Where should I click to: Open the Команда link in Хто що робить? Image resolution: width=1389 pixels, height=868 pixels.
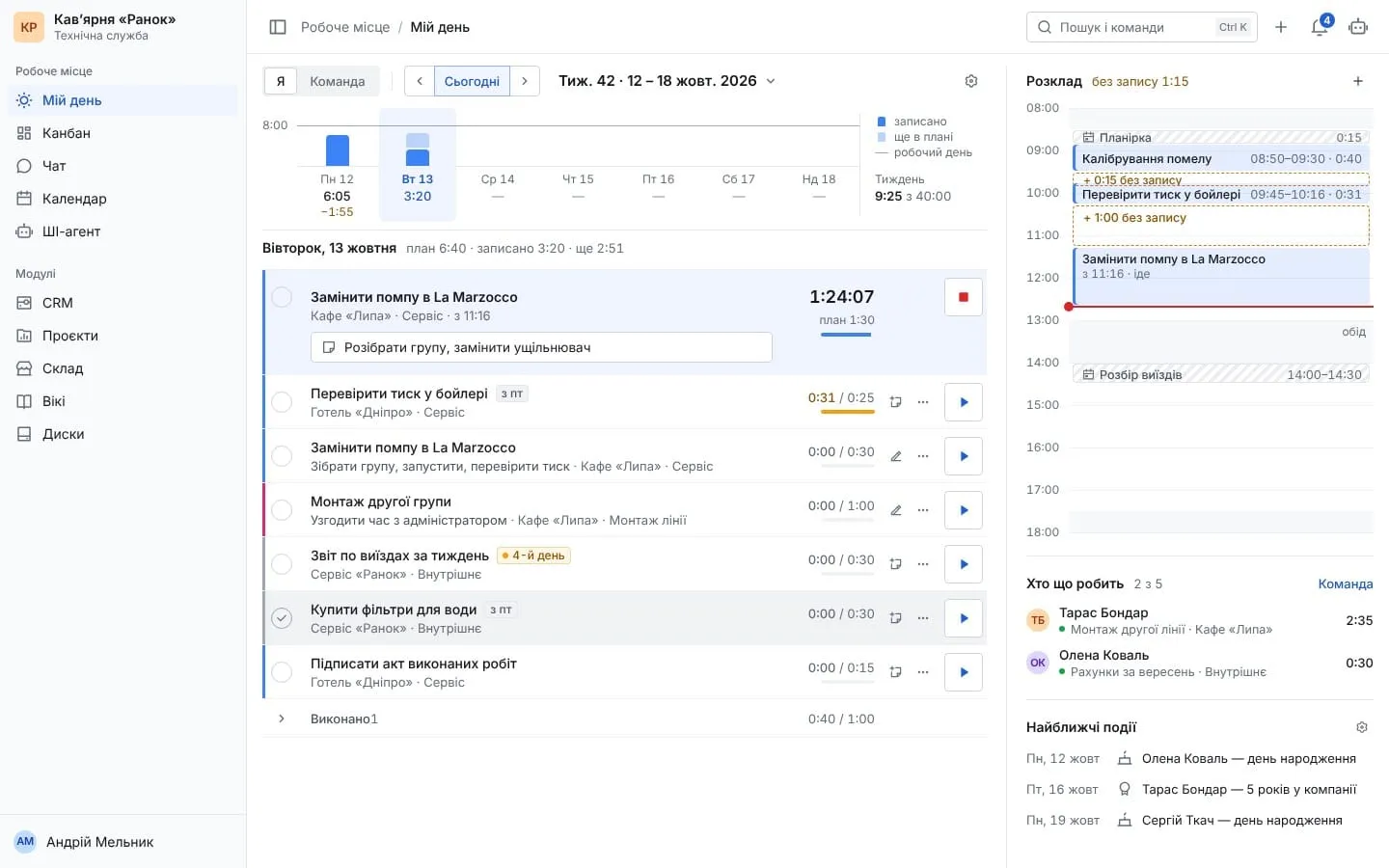point(1346,583)
